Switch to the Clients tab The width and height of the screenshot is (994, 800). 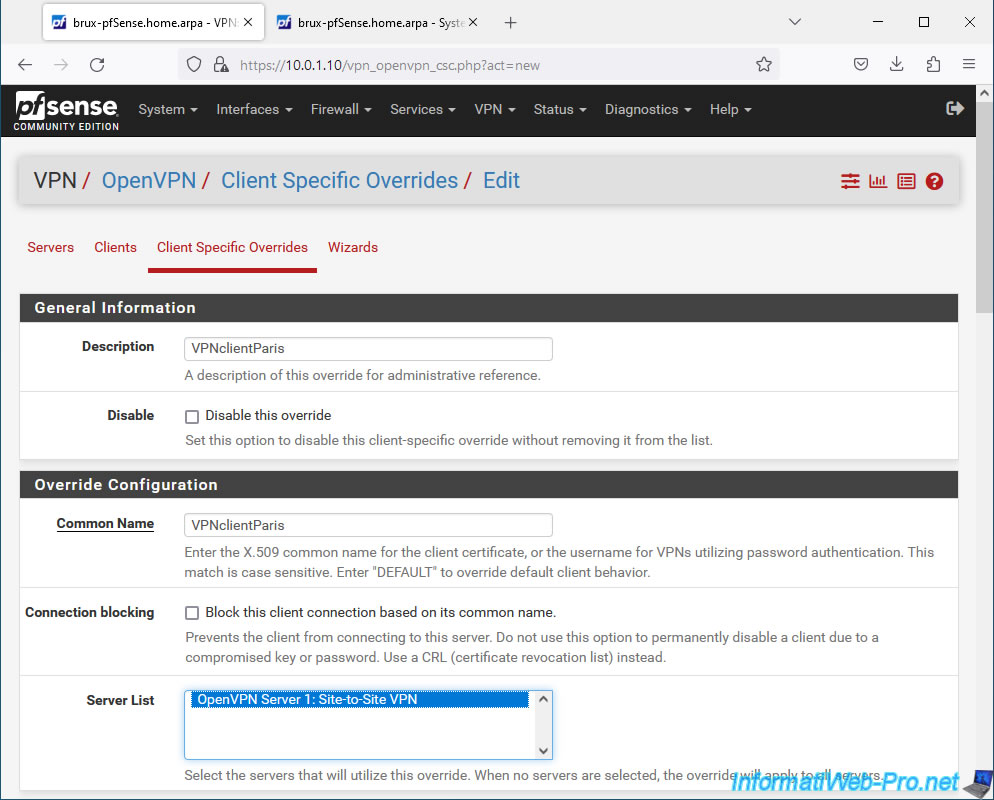click(x=115, y=247)
